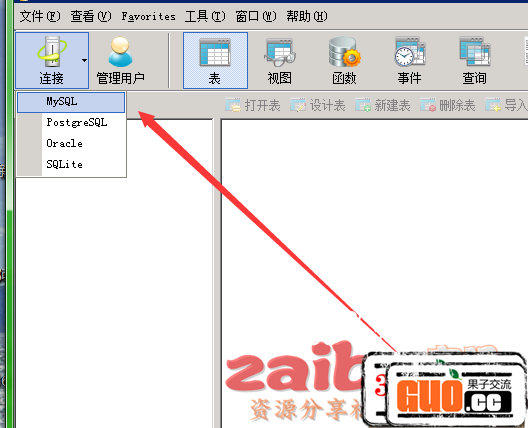
Task: Open the 工具 menu
Action: coord(205,16)
